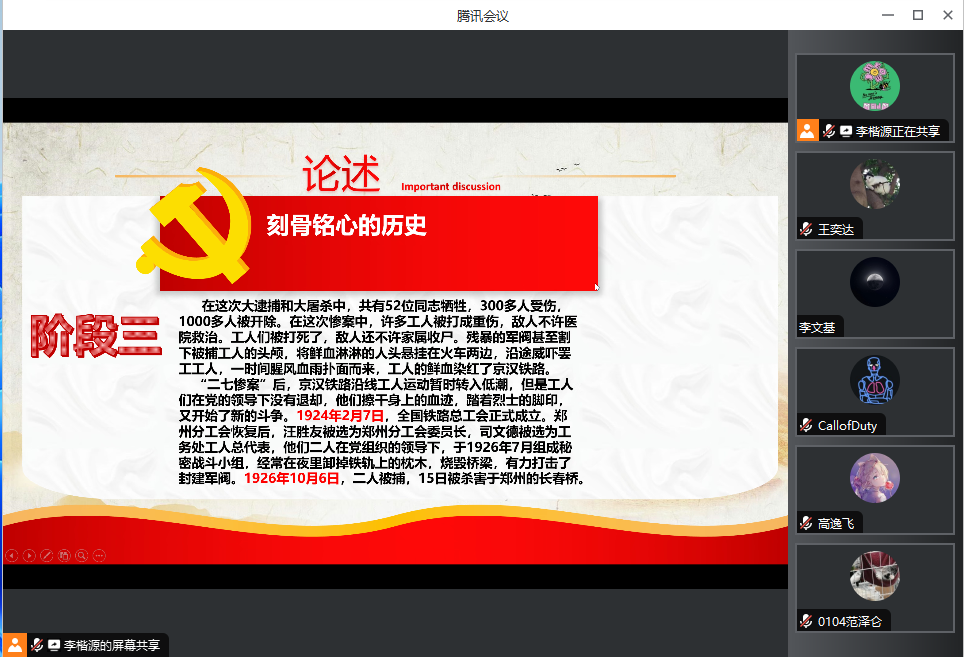This screenshot has width=964, height=657.
Task: Open the more options ellipsis on the slide
Action: [99, 555]
